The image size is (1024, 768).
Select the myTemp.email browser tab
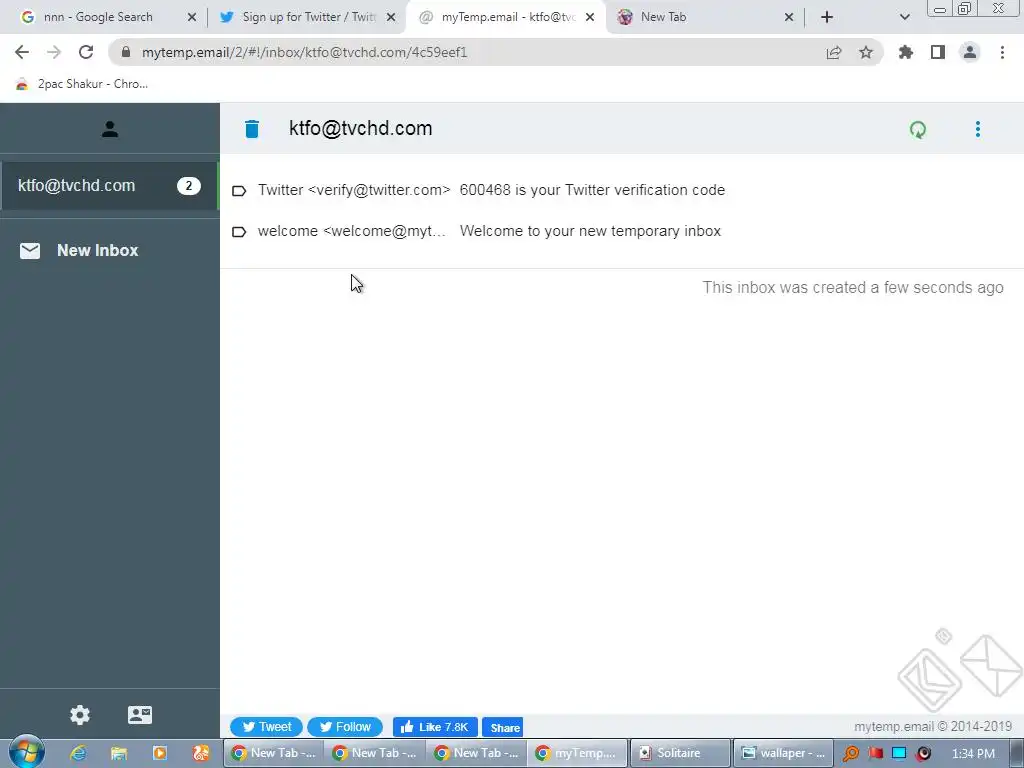tap(506, 17)
